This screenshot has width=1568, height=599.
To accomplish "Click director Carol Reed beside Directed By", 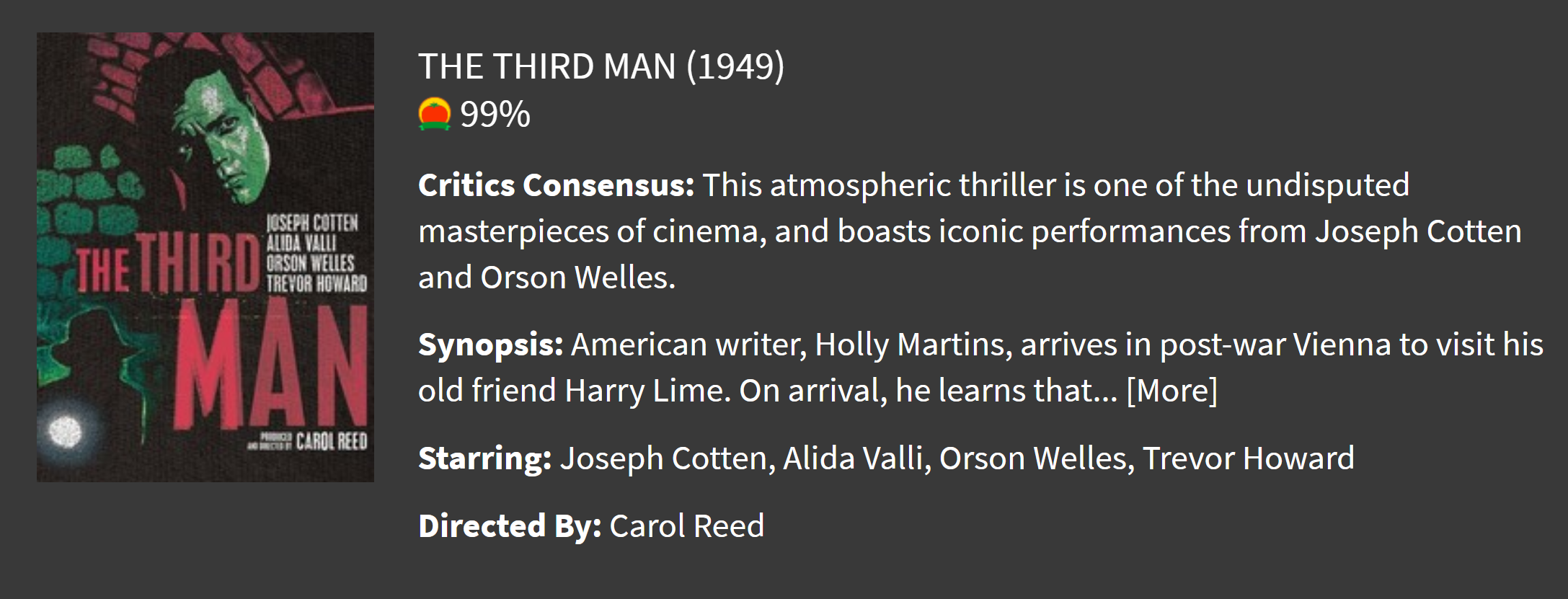I will (x=686, y=526).
